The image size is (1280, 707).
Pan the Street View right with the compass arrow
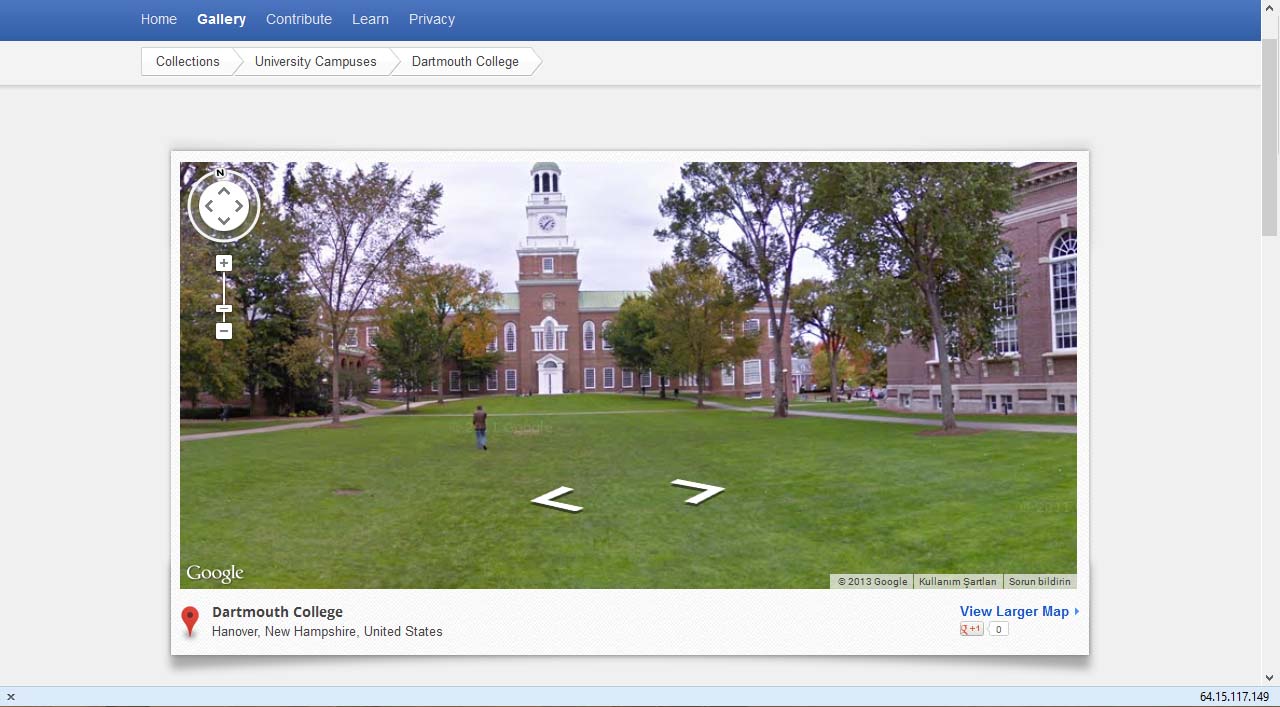click(x=239, y=206)
